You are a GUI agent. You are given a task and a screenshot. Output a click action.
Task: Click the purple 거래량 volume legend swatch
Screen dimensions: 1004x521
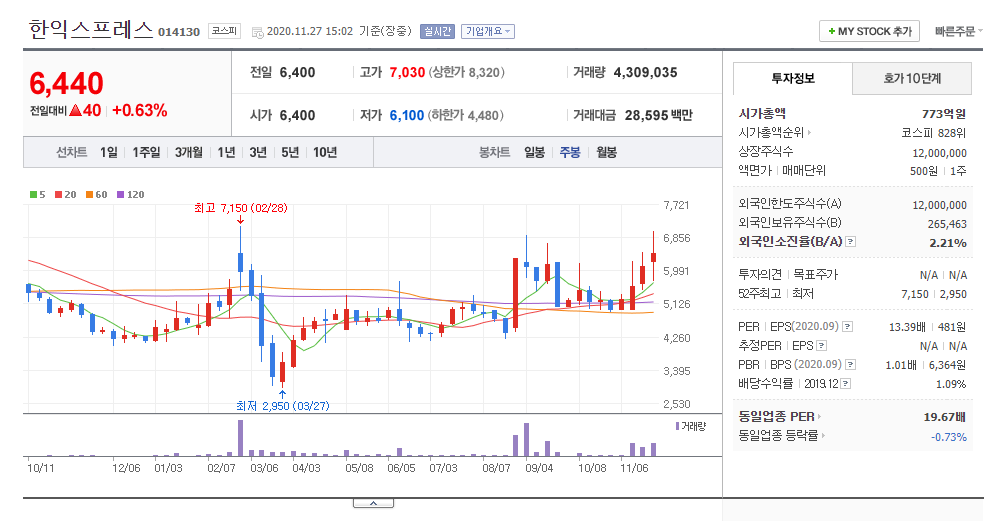[x=677, y=426]
